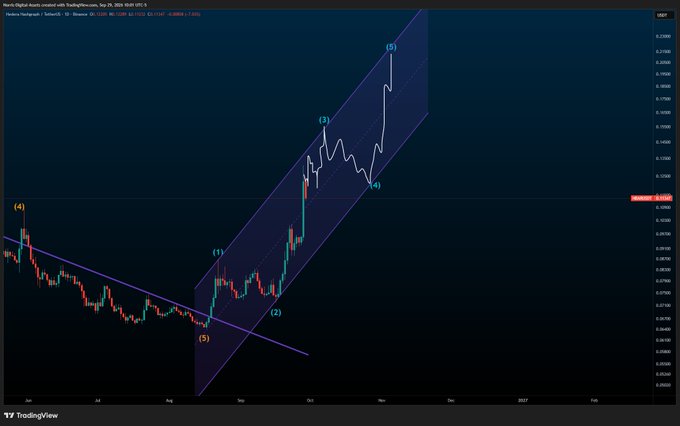Click the orange wave (4) label on the left
The width and height of the screenshot is (680, 426).
pos(19,206)
